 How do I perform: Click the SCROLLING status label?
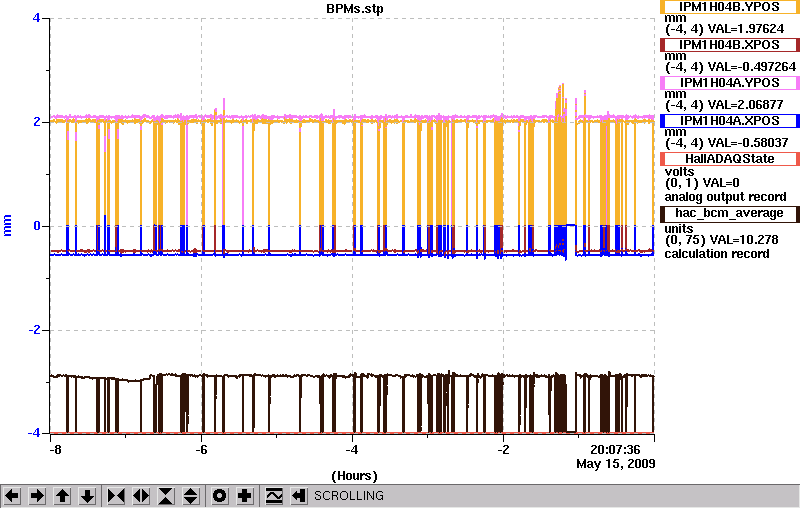[x=349, y=496]
